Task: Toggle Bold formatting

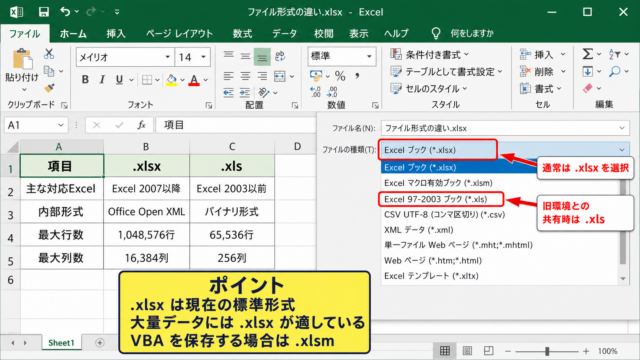Action: click(x=85, y=80)
